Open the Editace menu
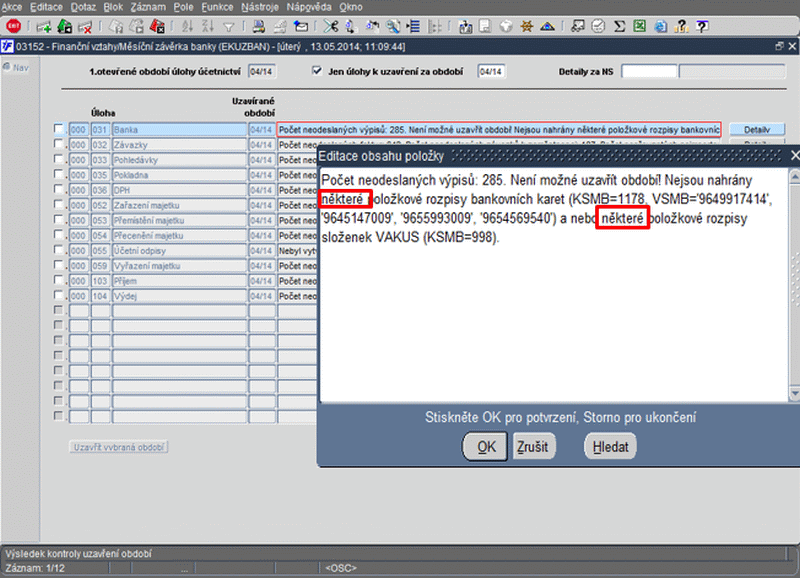 pos(46,7)
